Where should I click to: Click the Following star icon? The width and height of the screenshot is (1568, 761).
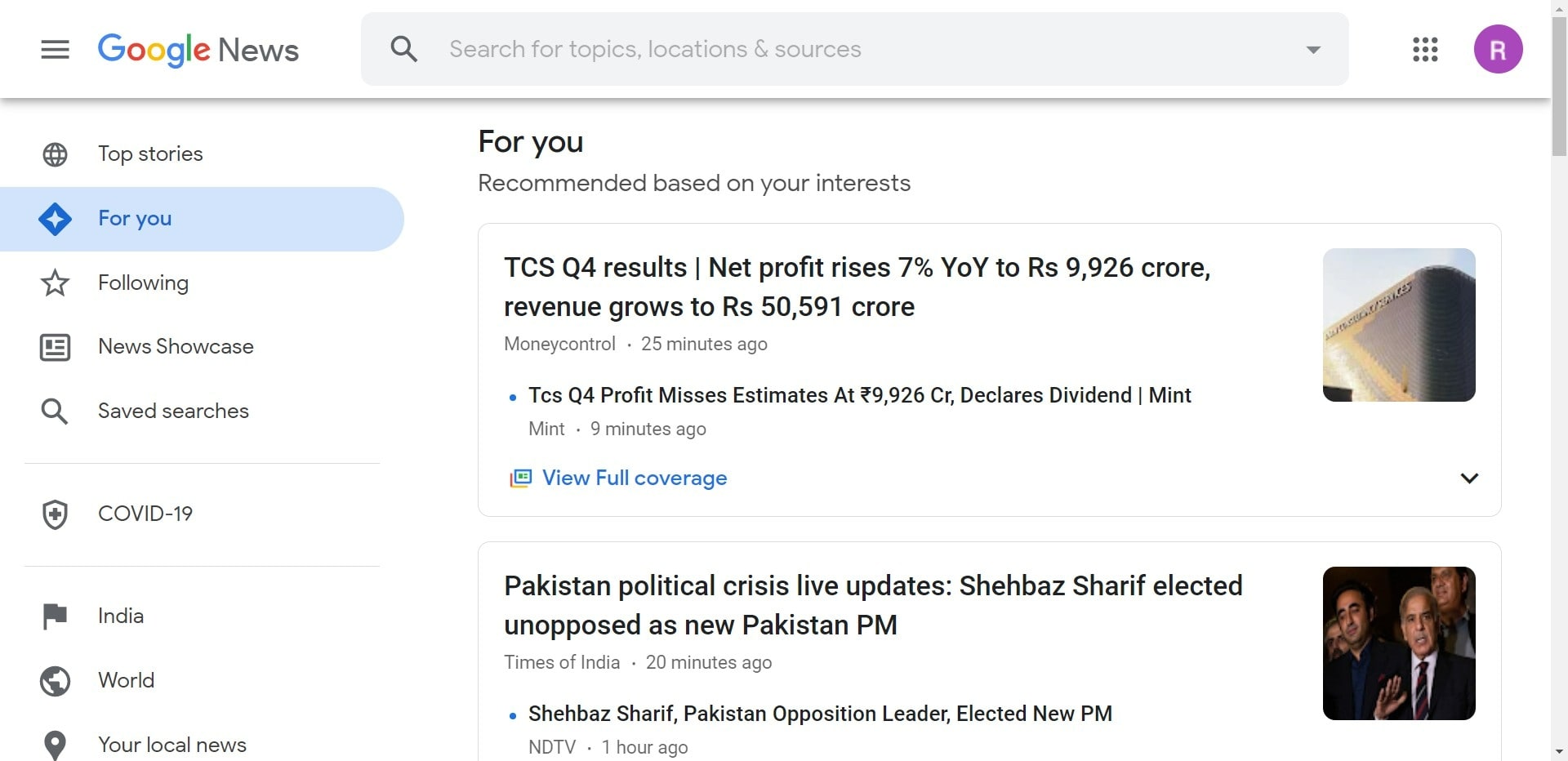click(x=55, y=283)
